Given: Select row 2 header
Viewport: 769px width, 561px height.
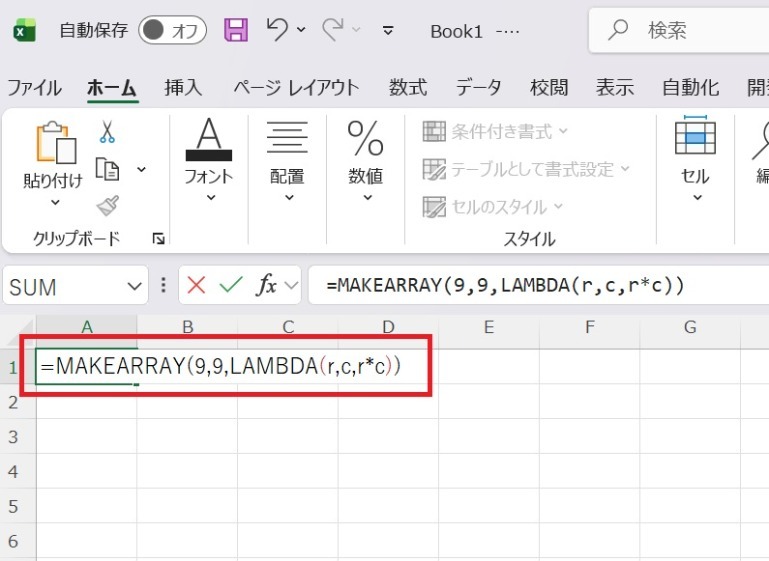Looking at the screenshot, I should tap(13, 402).
